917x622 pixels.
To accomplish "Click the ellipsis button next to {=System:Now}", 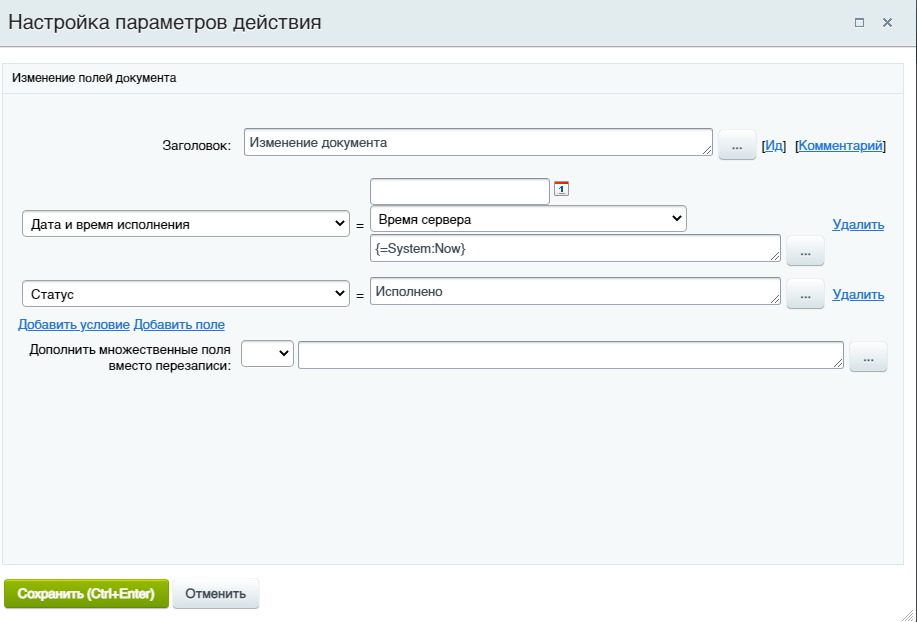I will pos(805,251).
